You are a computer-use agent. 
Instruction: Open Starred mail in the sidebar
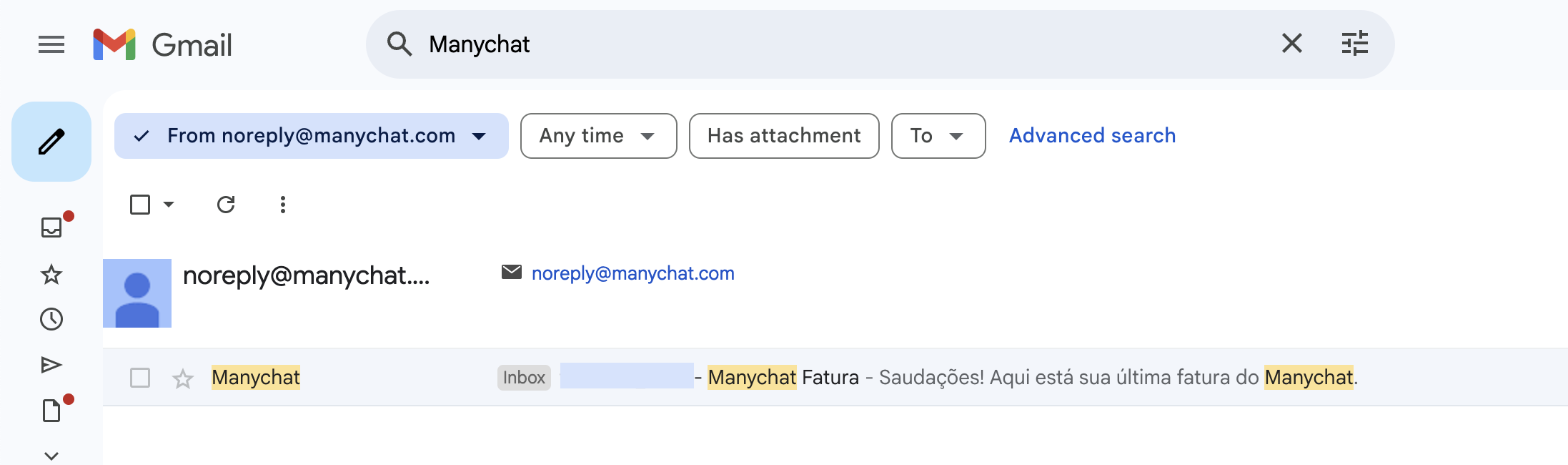pyautogui.click(x=51, y=274)
